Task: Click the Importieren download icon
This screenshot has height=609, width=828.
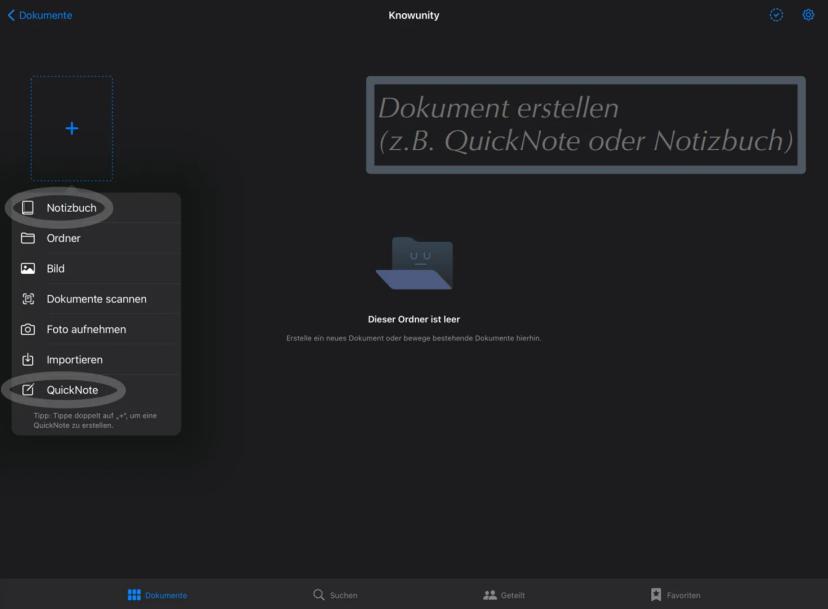Action: (28, 360)
